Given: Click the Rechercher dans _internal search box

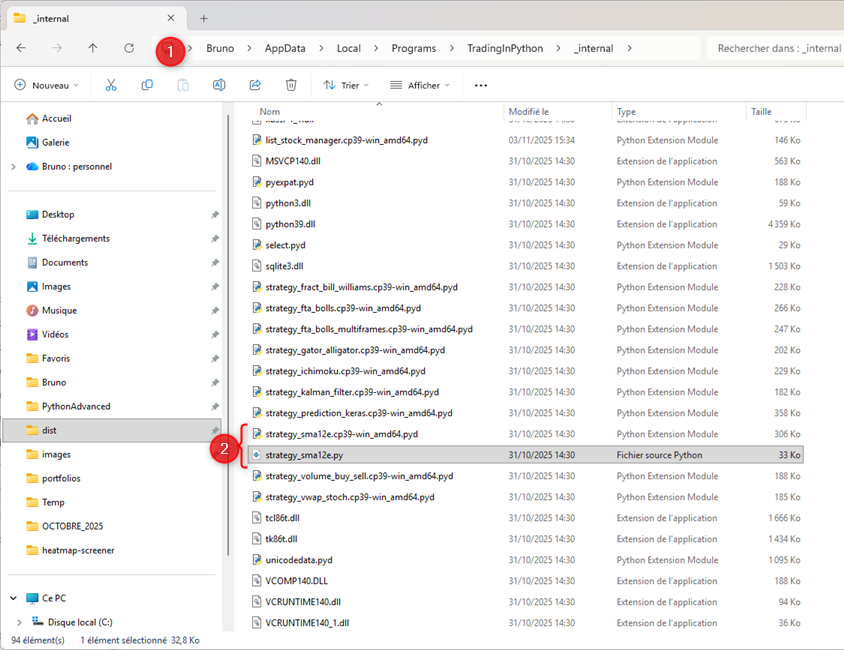Looking at the screenshot, I should coord(775,48).
